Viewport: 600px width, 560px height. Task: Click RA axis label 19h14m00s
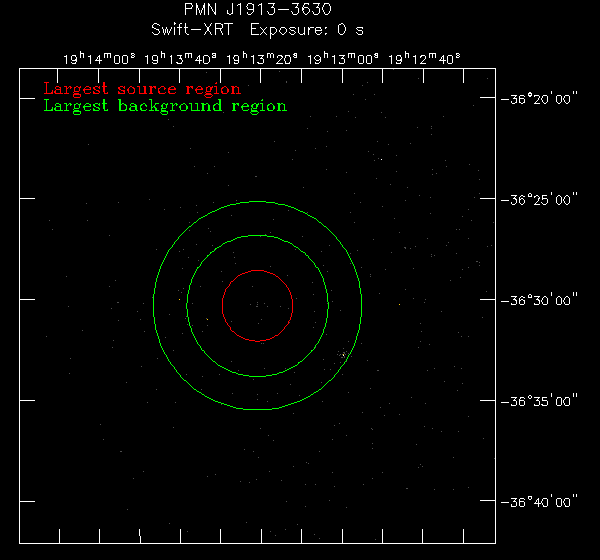pos(99,59)
